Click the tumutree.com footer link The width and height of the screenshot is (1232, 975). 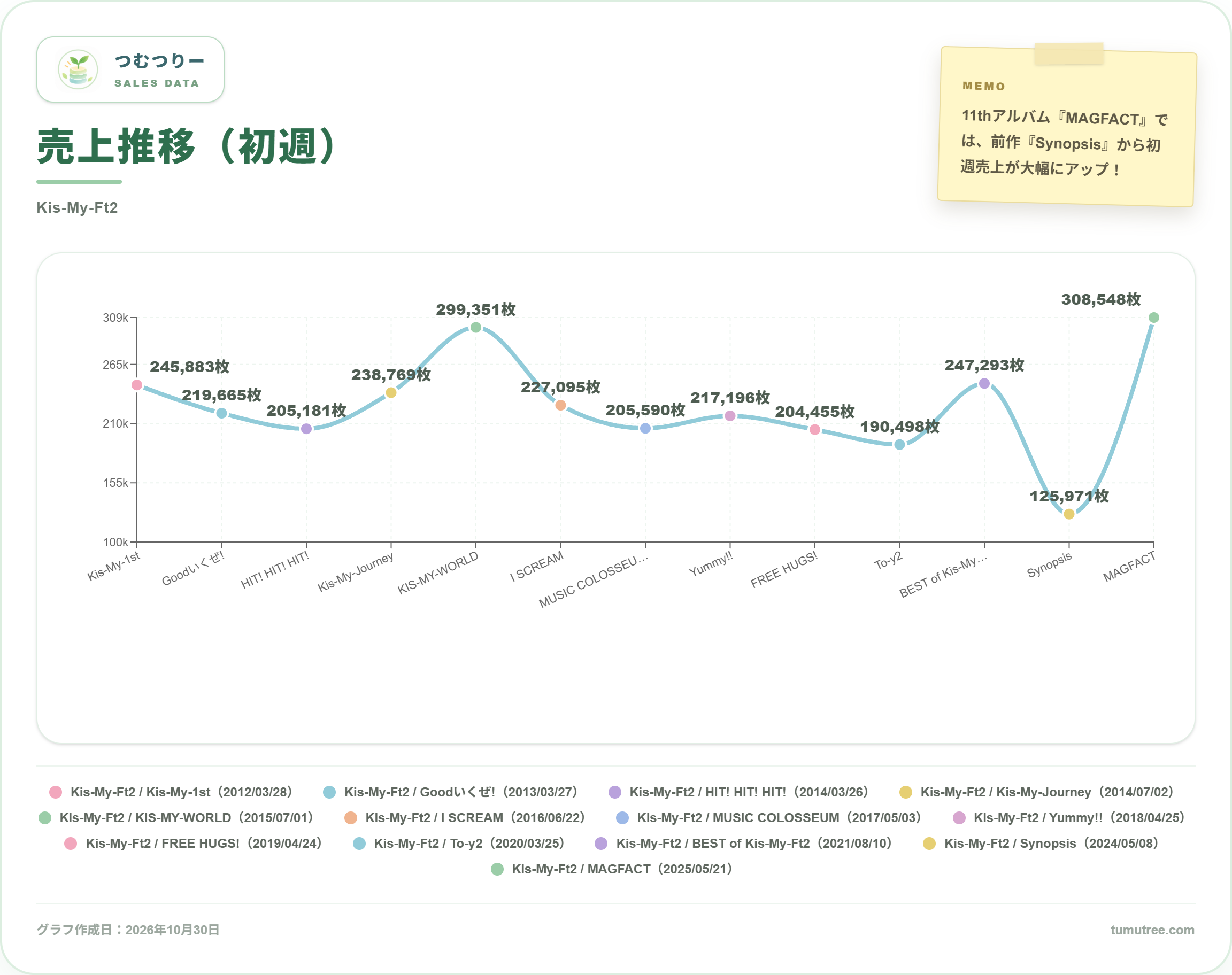(1152, 930)
